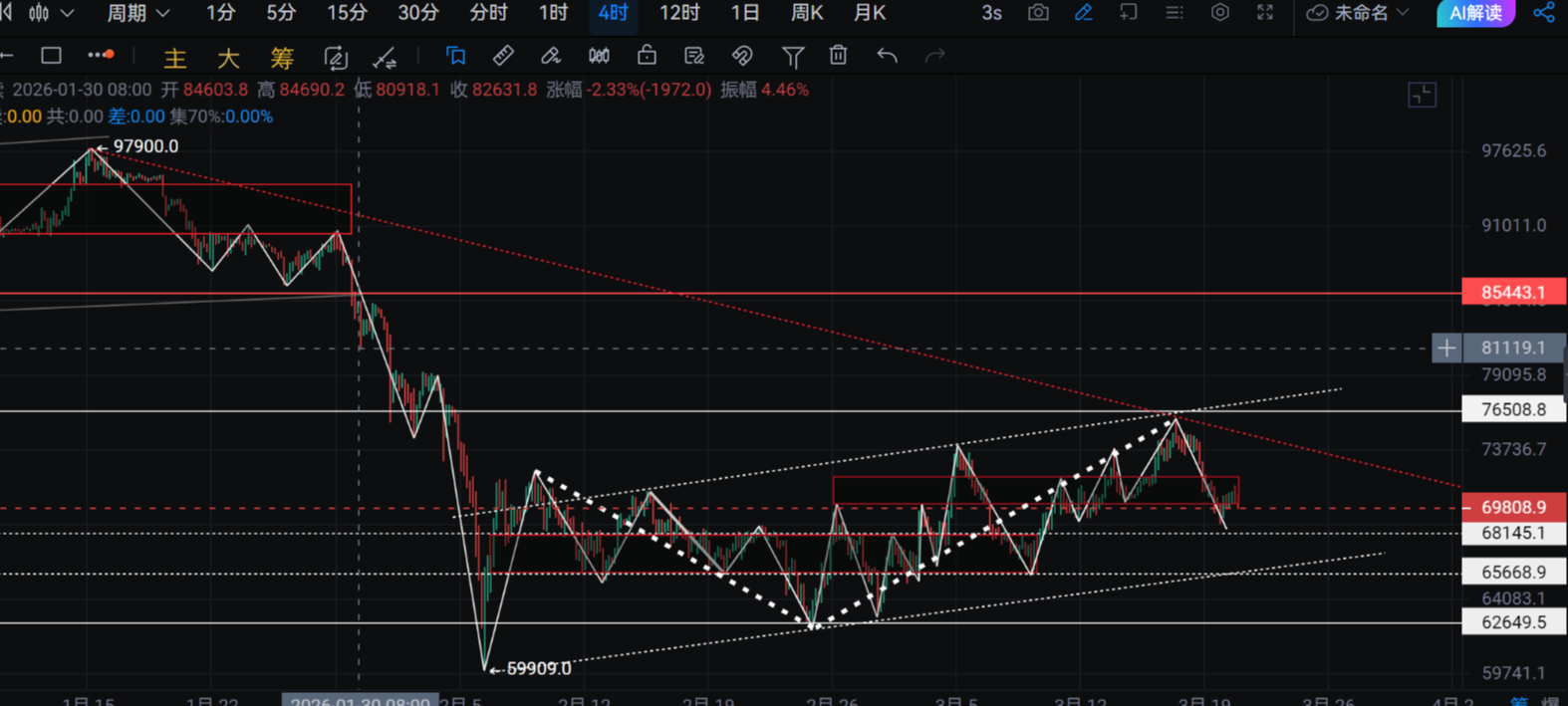Click the filter funnel icon
Screen dimensions: 1568x706
(x=792, y=57)
